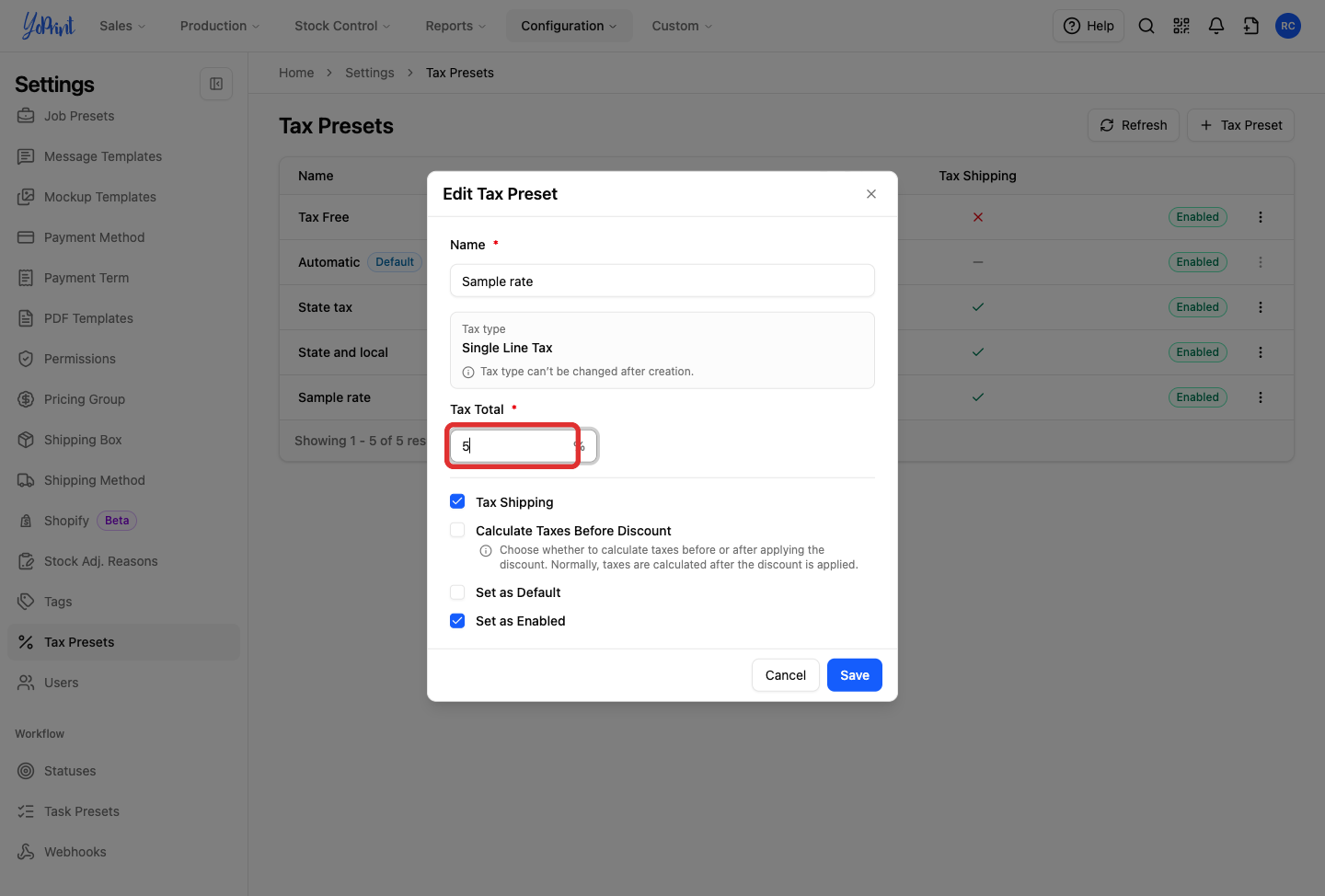
Task: Uncheck the Set as Enabled checkbox
Action: [x=457, y=621]
